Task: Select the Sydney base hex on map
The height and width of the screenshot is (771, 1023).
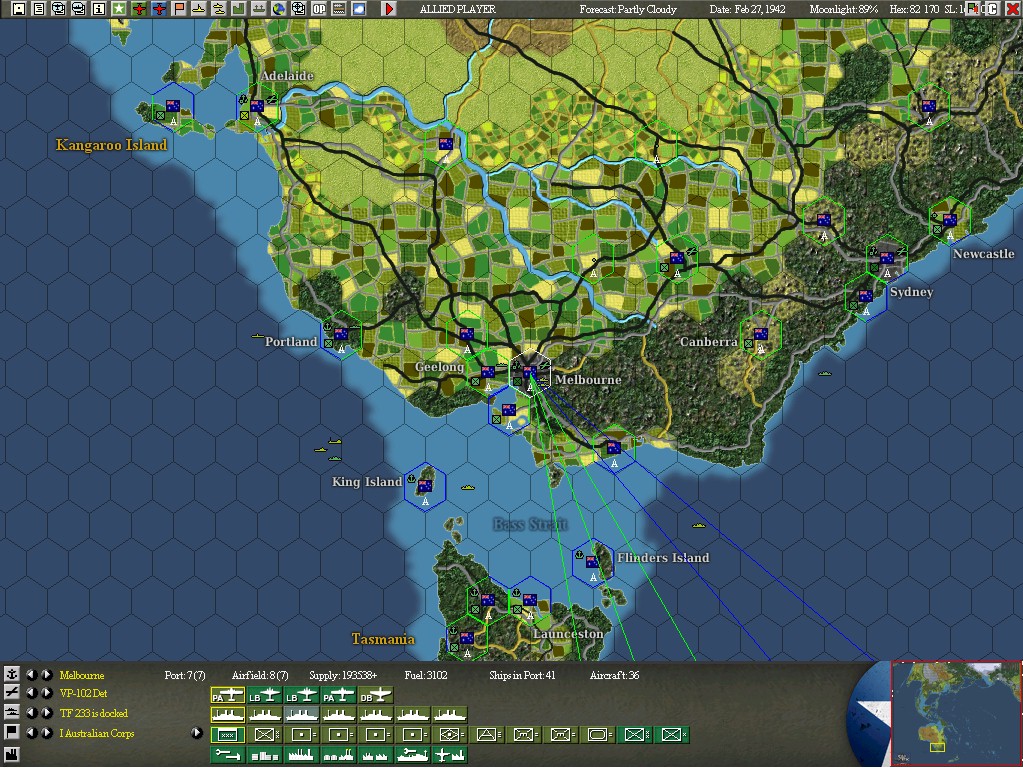Action: tap(887, 261)
